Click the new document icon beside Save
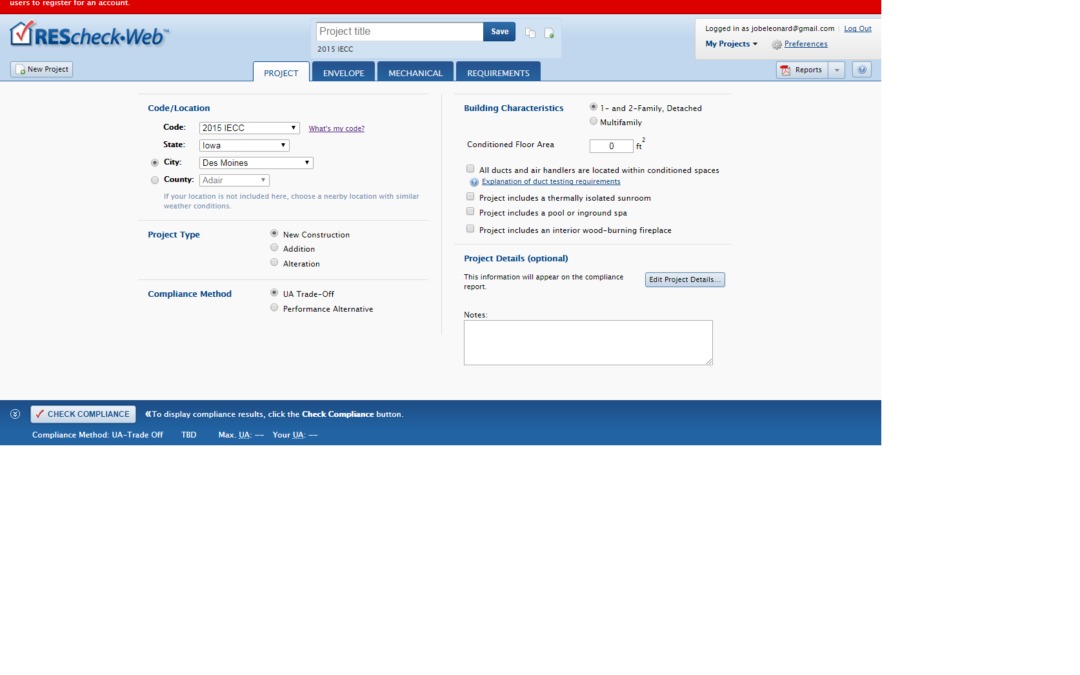The image size is (1080, 675). [549, 33]
